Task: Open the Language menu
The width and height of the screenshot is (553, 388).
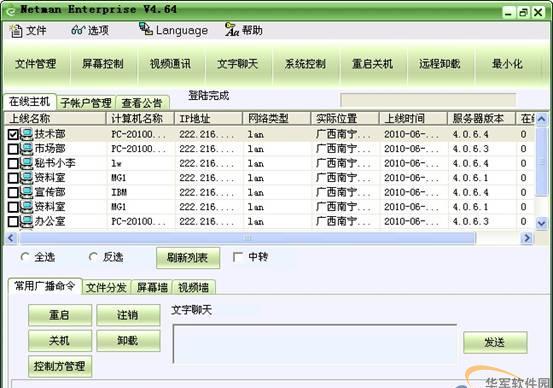Action: coord(173,31)
